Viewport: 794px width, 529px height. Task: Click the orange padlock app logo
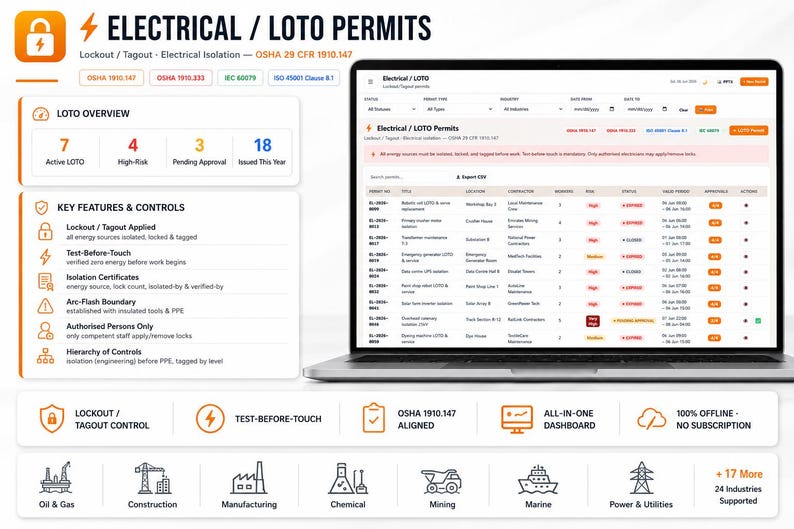[x=41, y=36]
